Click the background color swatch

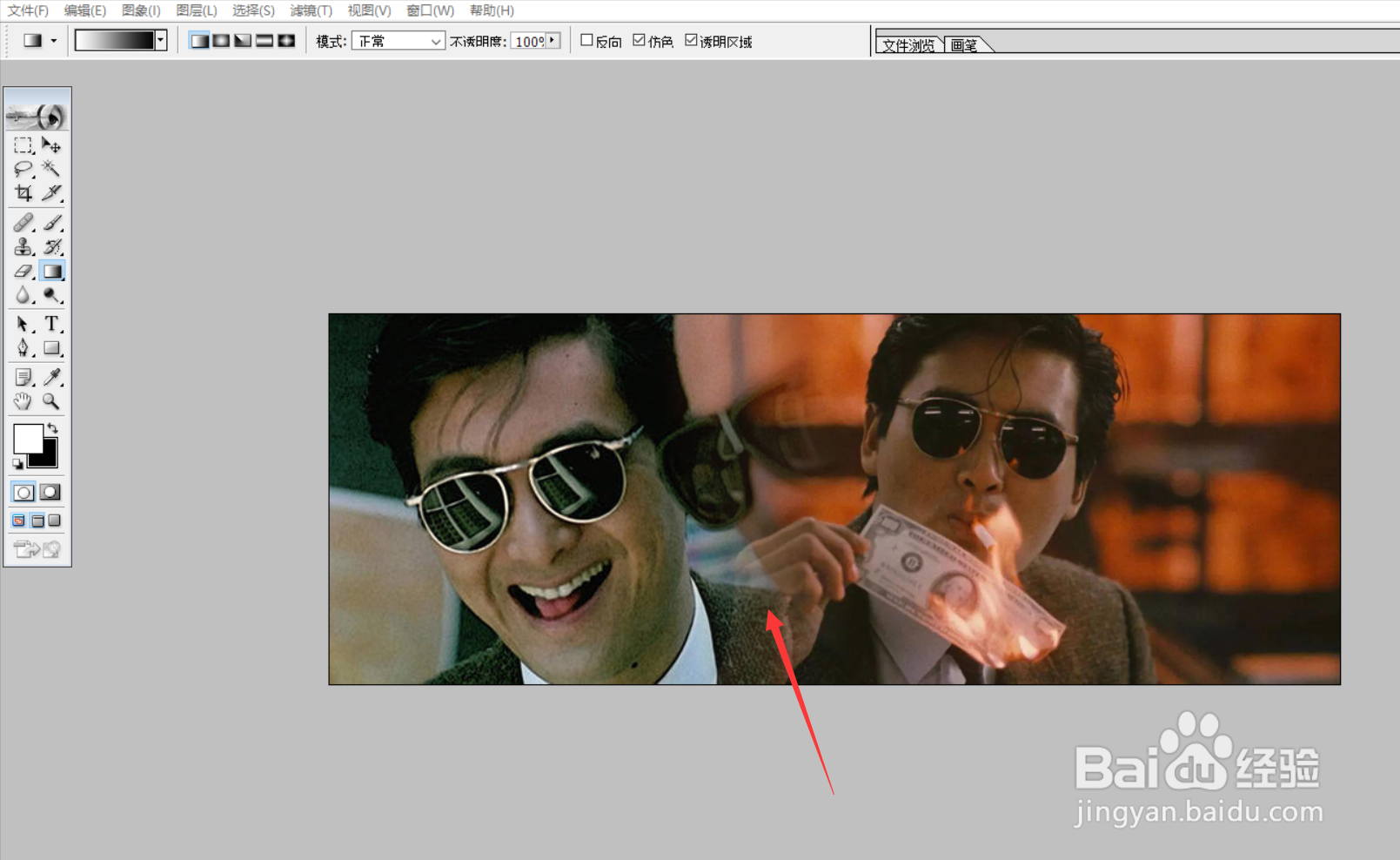49,459
